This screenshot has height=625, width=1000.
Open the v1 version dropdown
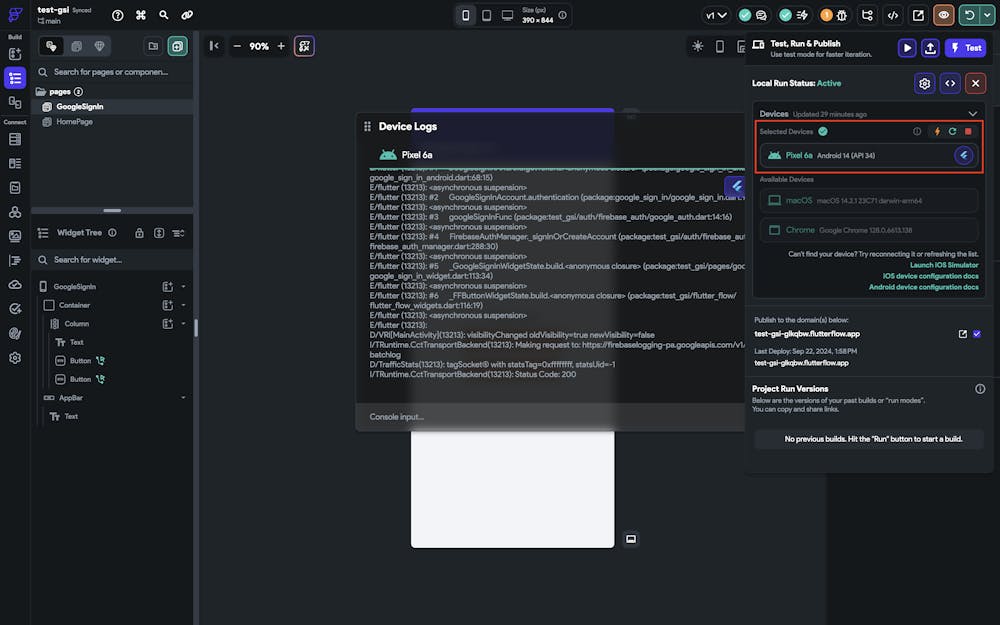(716, 15)
